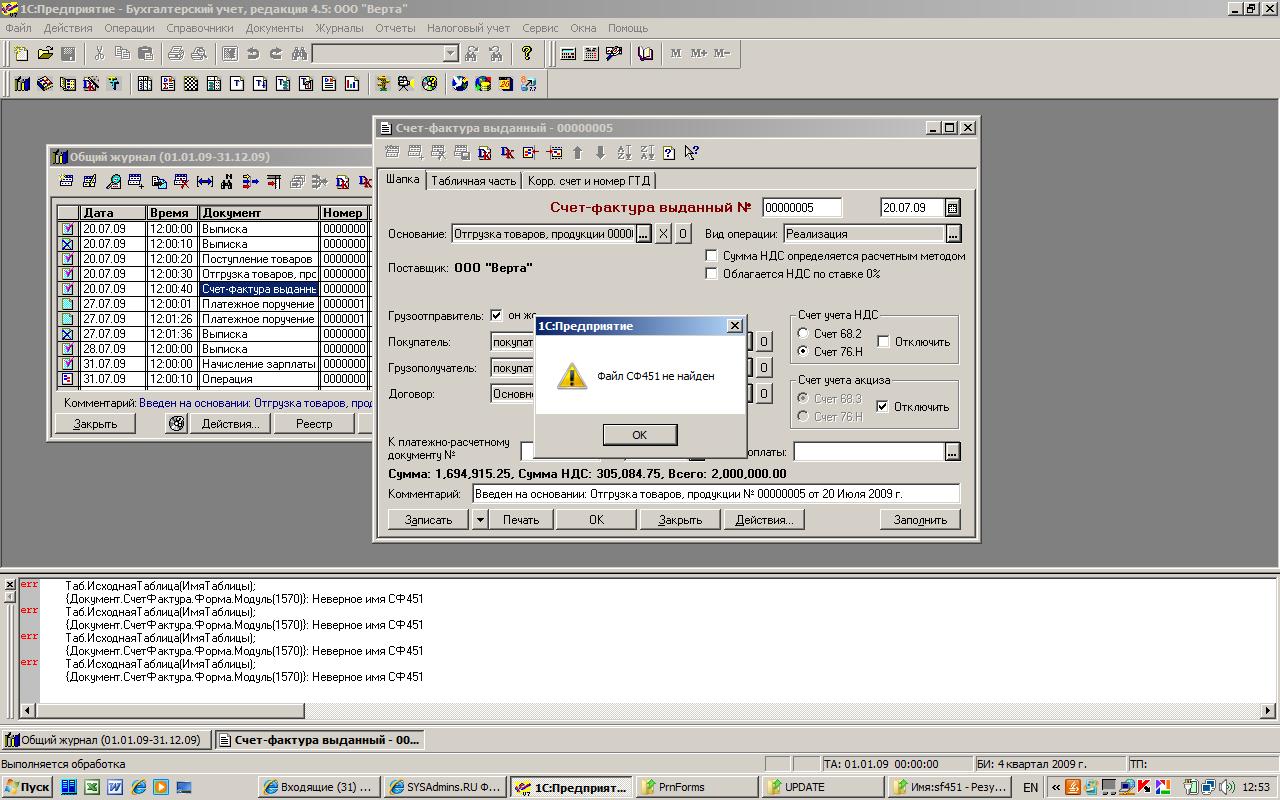Click the Save diskette toolbar icon
The height and width of the screenshot is (800, 1280).
68,54
